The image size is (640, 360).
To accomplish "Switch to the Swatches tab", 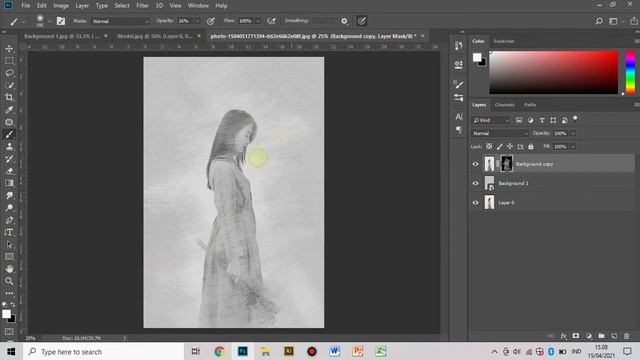I will pyautogui.click(x=504, y=41).
